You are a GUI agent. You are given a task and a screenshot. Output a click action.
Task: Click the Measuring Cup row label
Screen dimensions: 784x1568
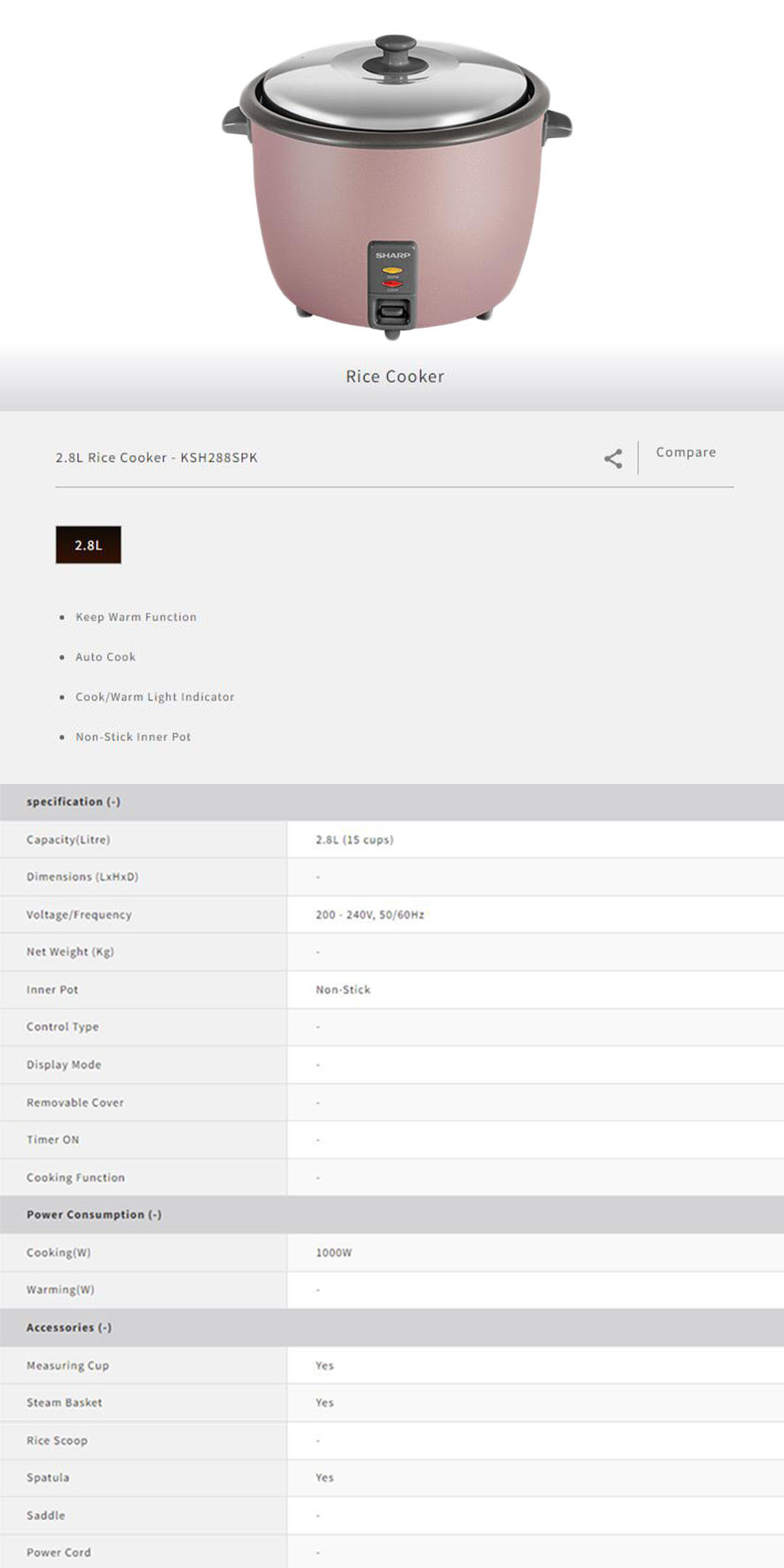click(x=68, y=1365)
